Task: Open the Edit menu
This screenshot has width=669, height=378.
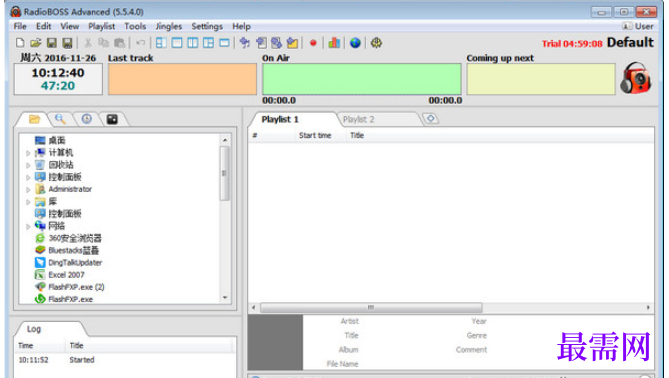Action: coord(44,26)
